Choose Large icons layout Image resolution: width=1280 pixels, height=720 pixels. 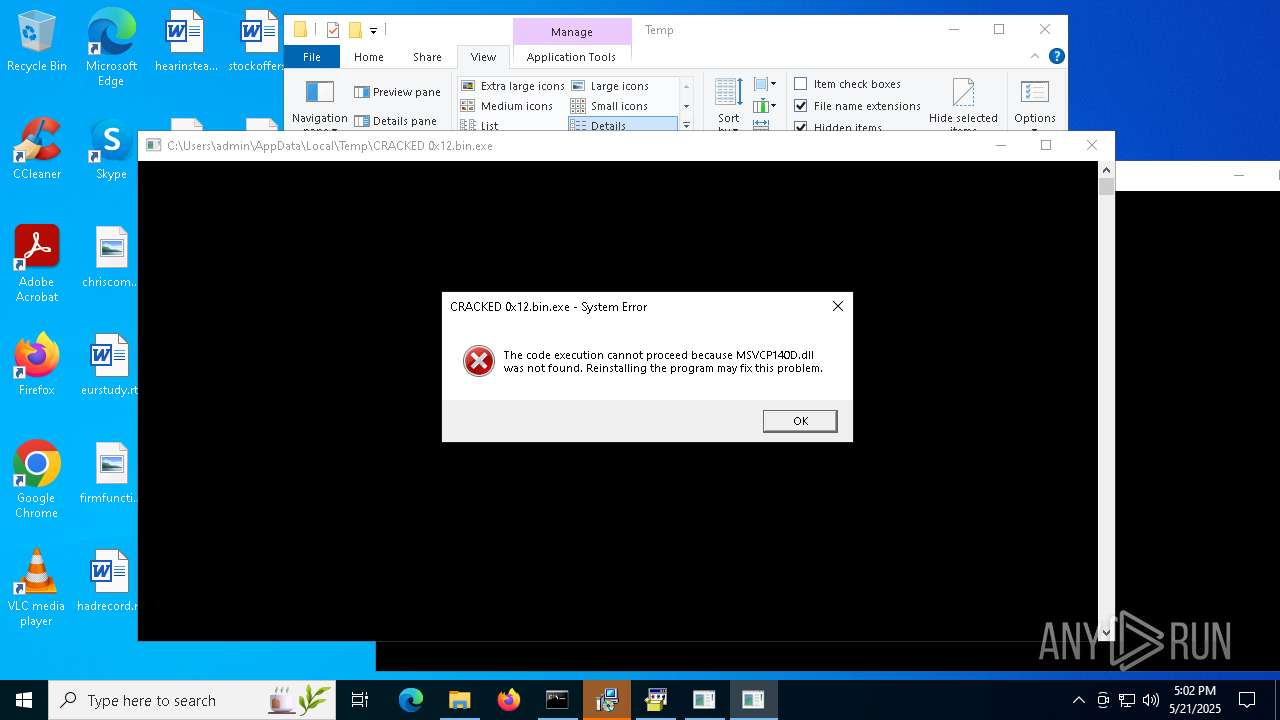(610, 86)
